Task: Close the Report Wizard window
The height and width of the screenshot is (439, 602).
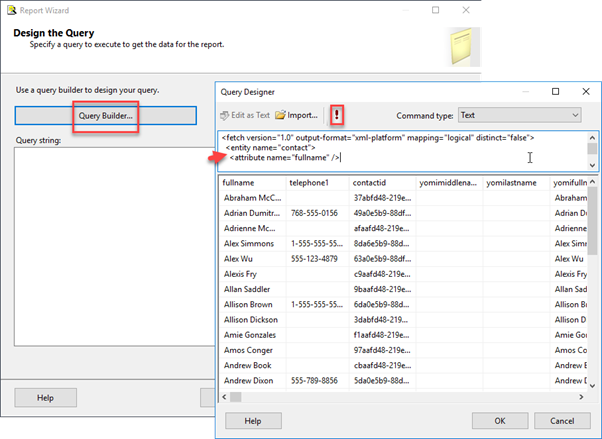Action: click(466, 10)
